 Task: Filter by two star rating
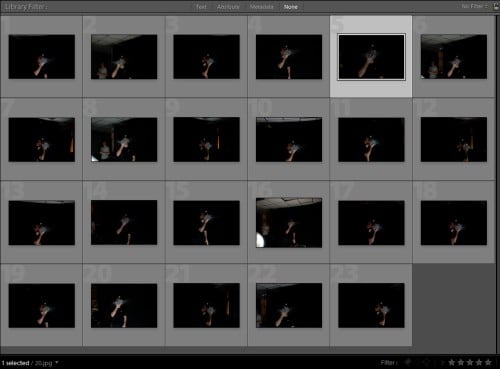tap(461, 362)
